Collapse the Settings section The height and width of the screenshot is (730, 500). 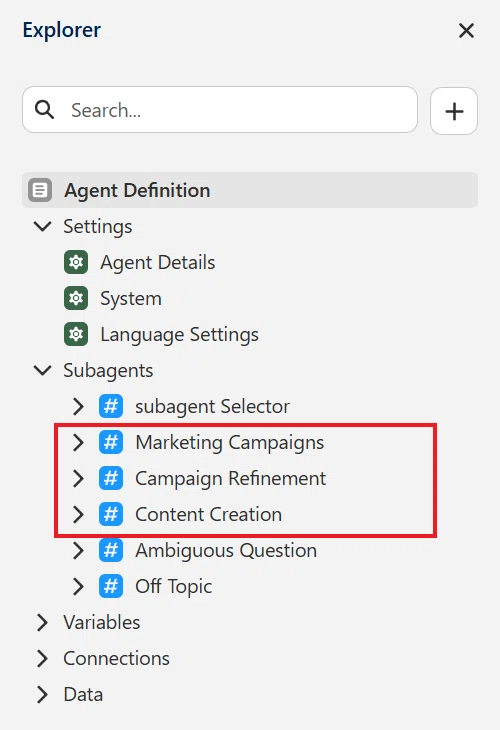pyautogui.click(x=43, y=226)
